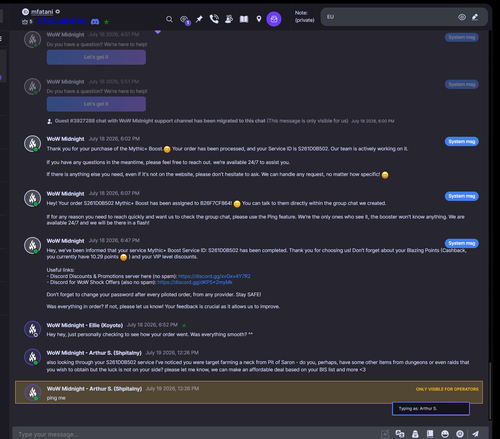Click the ONLY VISIBLE FOR OPERATORS label

point(447,389)
